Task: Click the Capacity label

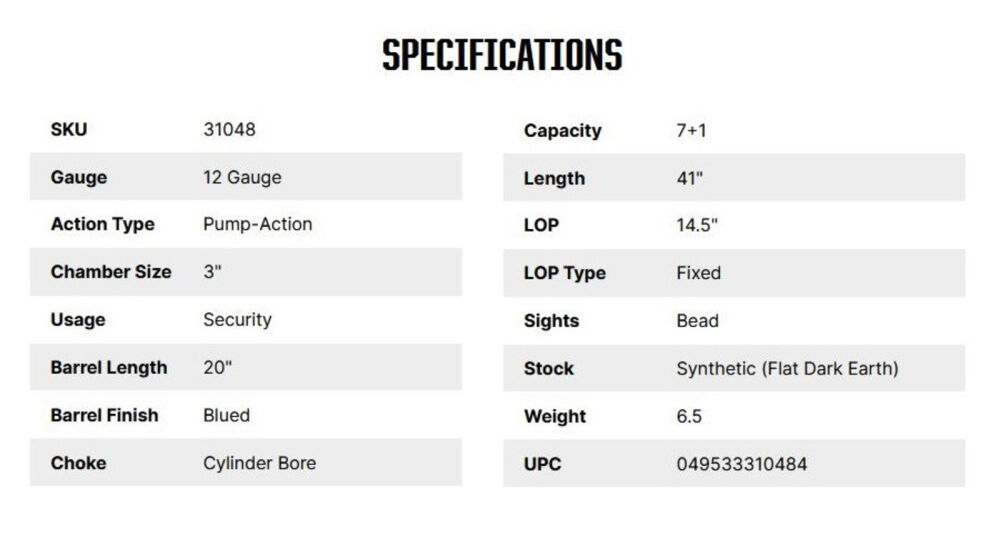Action: 562,131
